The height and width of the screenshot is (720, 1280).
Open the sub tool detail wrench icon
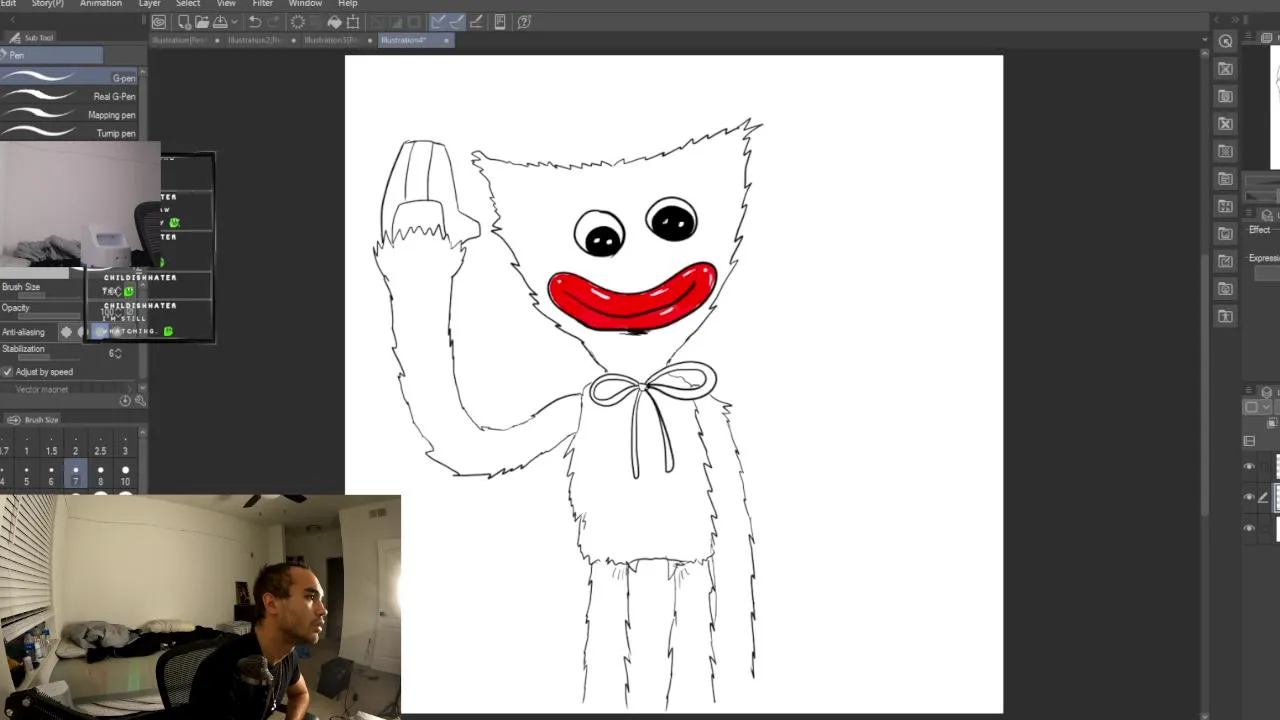point(139,401)
